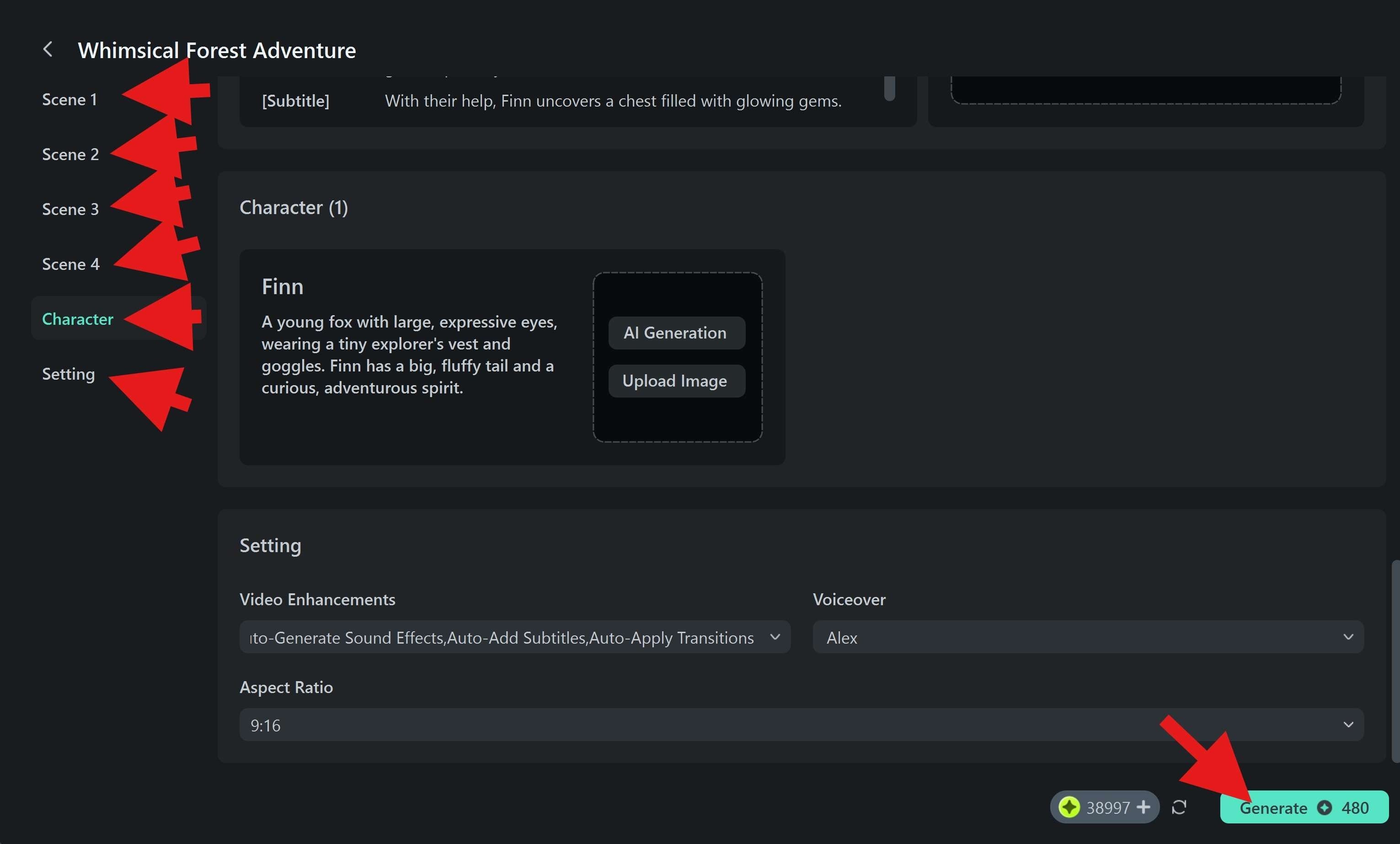Image resolution: width=1400 pixels, height=844 pixels.
Task: Select the Character sidebar item
Action: coord(118,318)
